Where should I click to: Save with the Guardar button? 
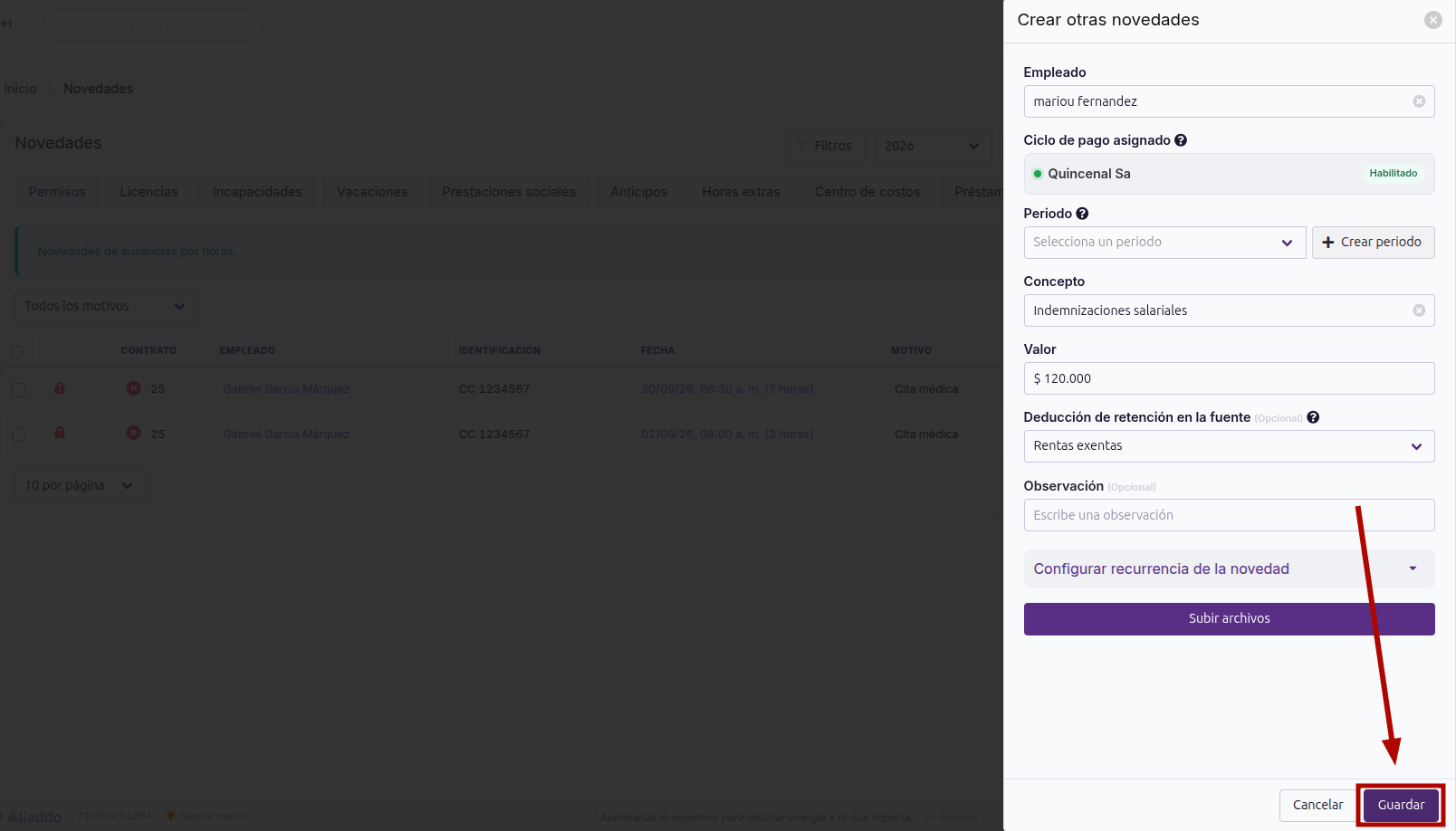tap(1401, 806)
